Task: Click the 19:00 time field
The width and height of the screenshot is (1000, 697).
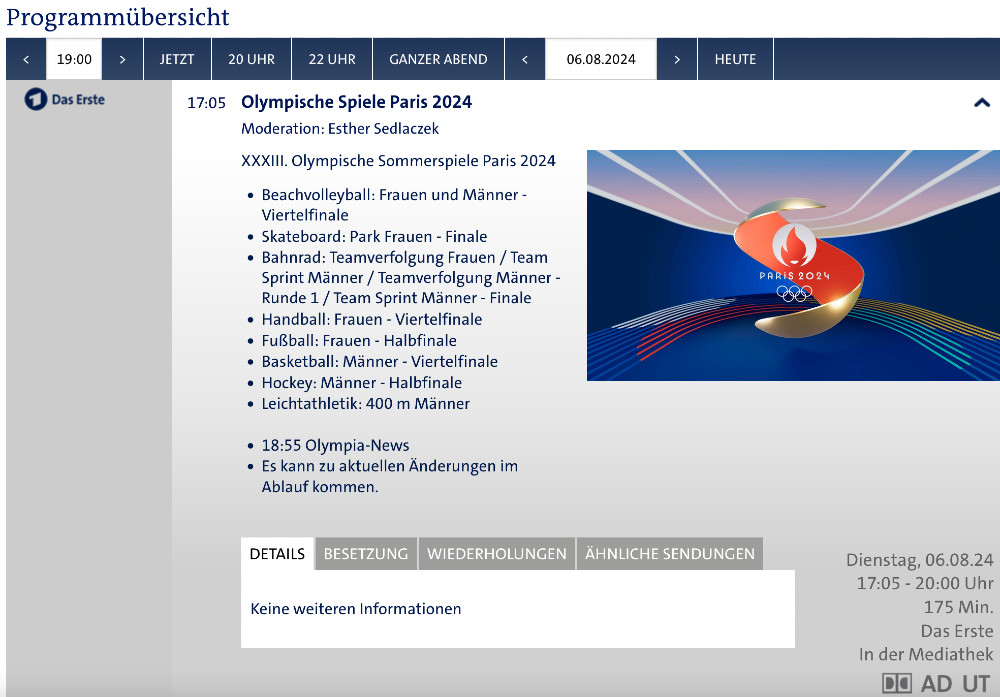Action: pos(74,59)
